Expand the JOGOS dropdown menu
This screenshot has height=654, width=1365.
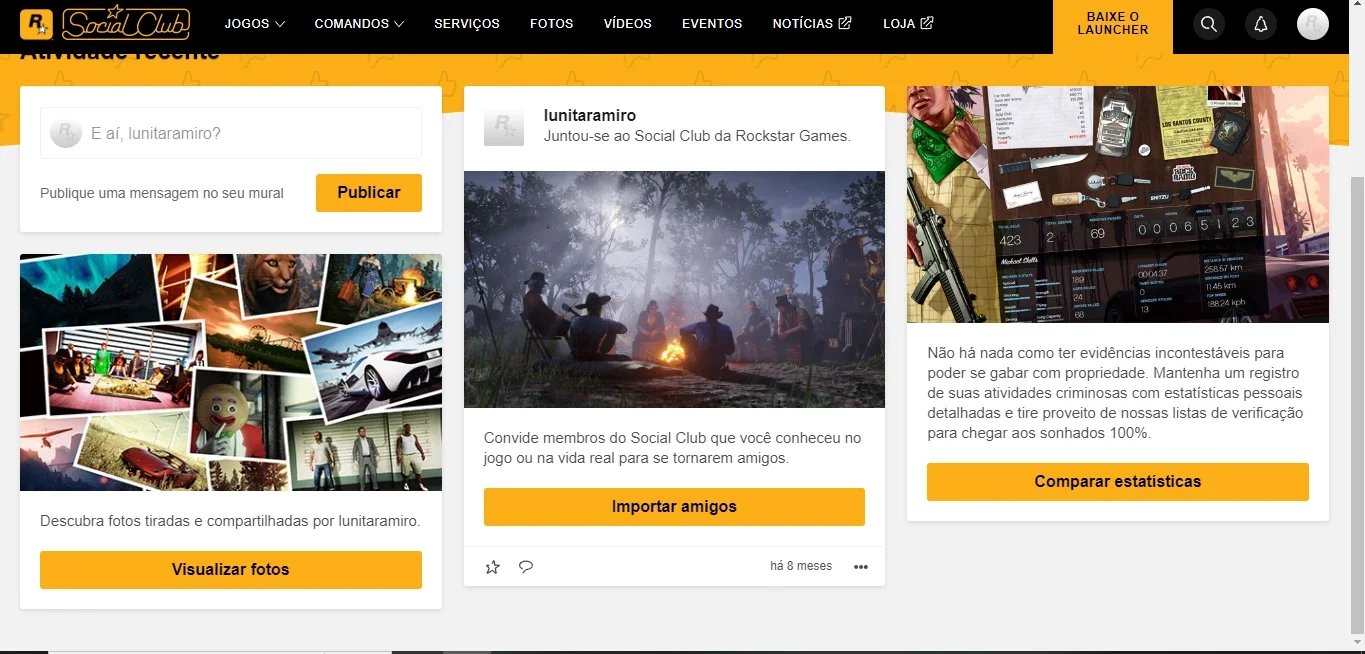click(x=255, y=23)
